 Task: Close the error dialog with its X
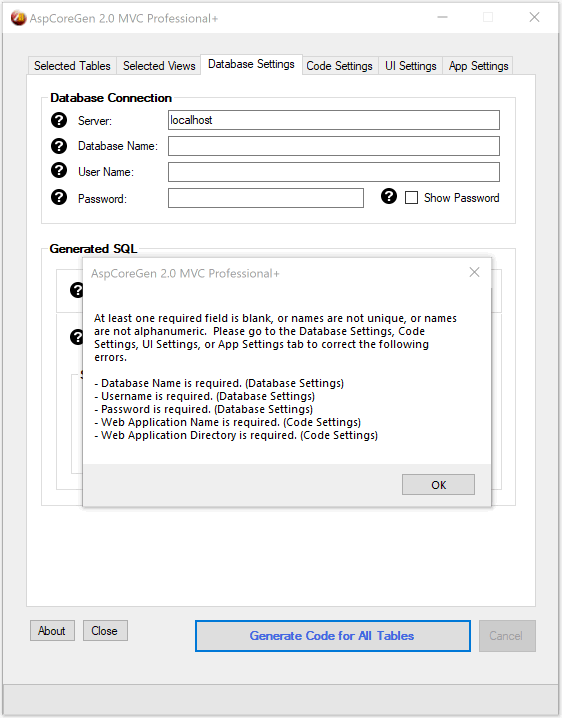[x=475, y=272]
